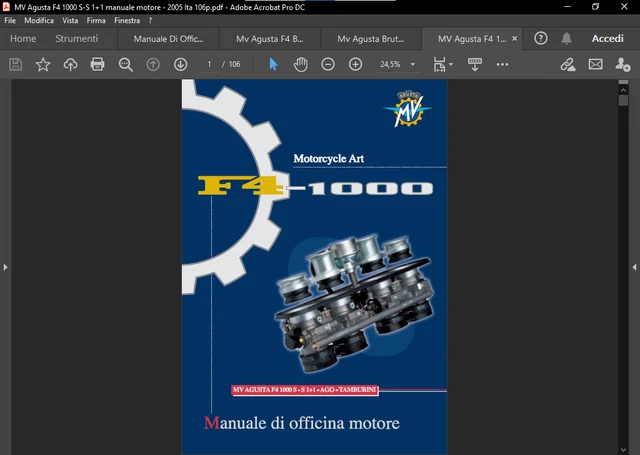Print the document with the printer icon

coord(98,64)
